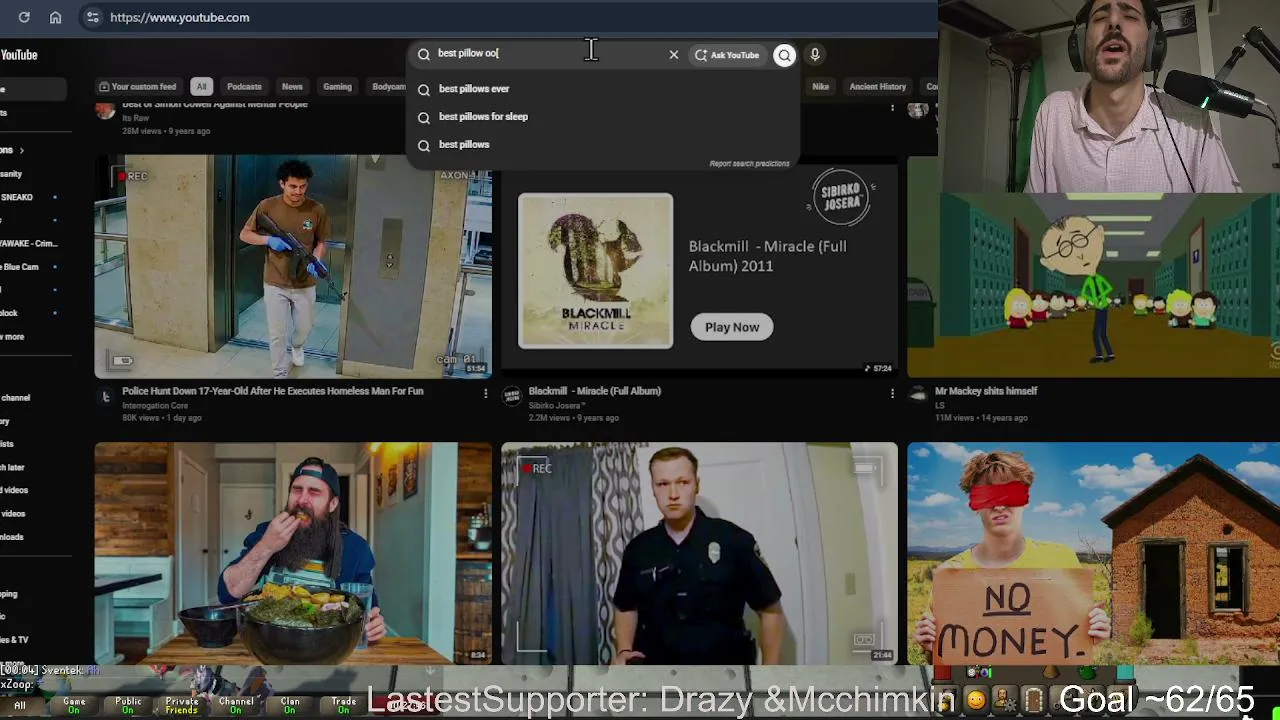Open Its Raw channel avatar
Image resolution: width=1280 pixels, height=720 pixels.
(x=105, y=110)
